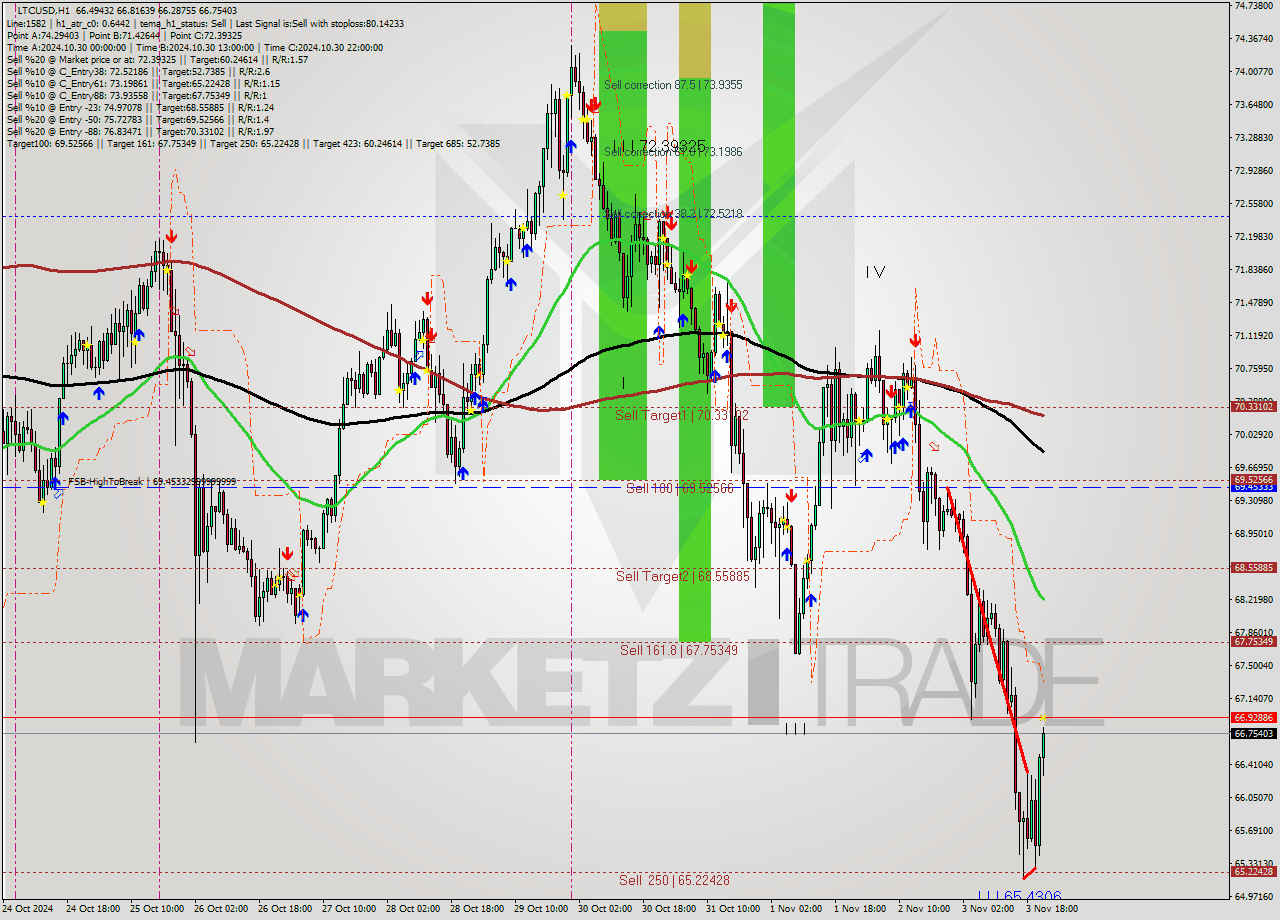Click the 70.75950 price axis label

[x=1253, y=368]
